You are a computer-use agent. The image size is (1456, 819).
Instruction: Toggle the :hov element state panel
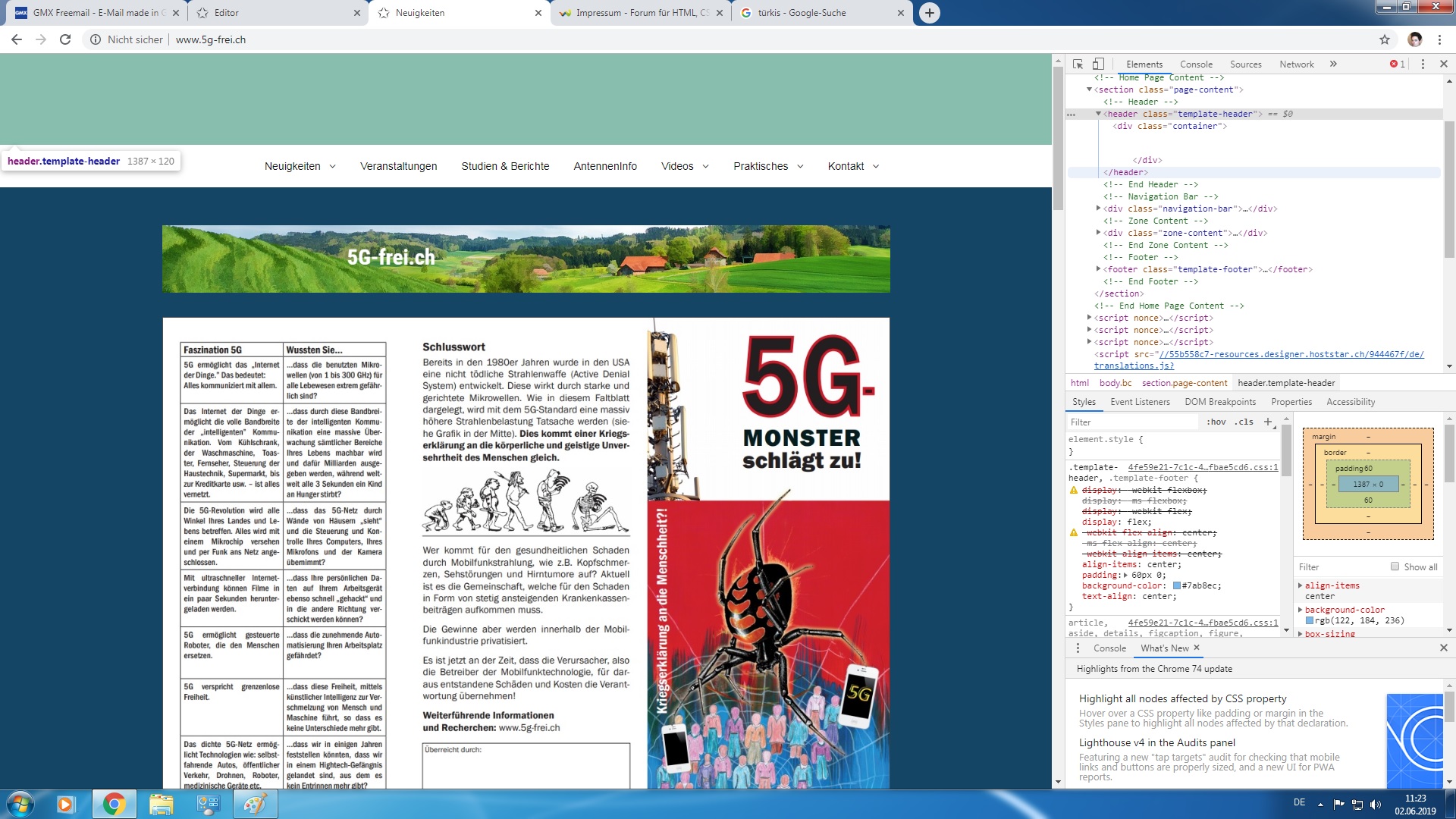tap(1216, 422)
